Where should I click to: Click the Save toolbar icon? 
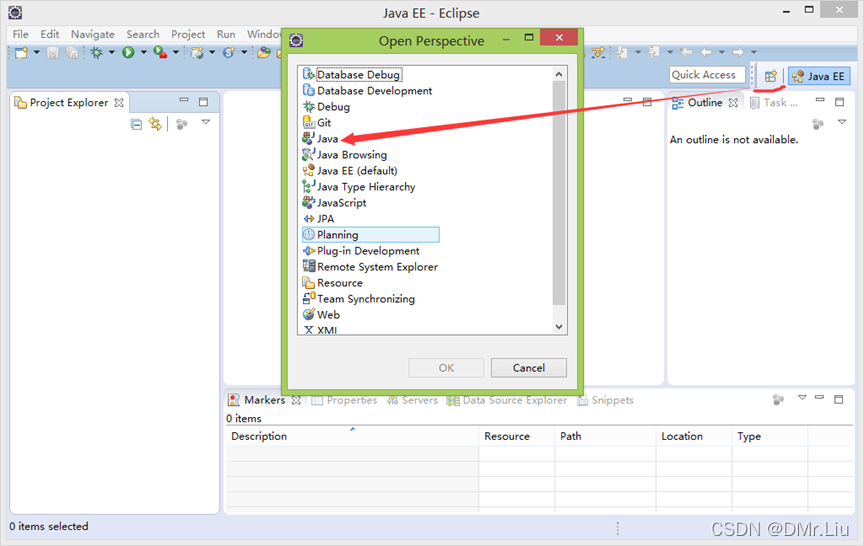52,52
